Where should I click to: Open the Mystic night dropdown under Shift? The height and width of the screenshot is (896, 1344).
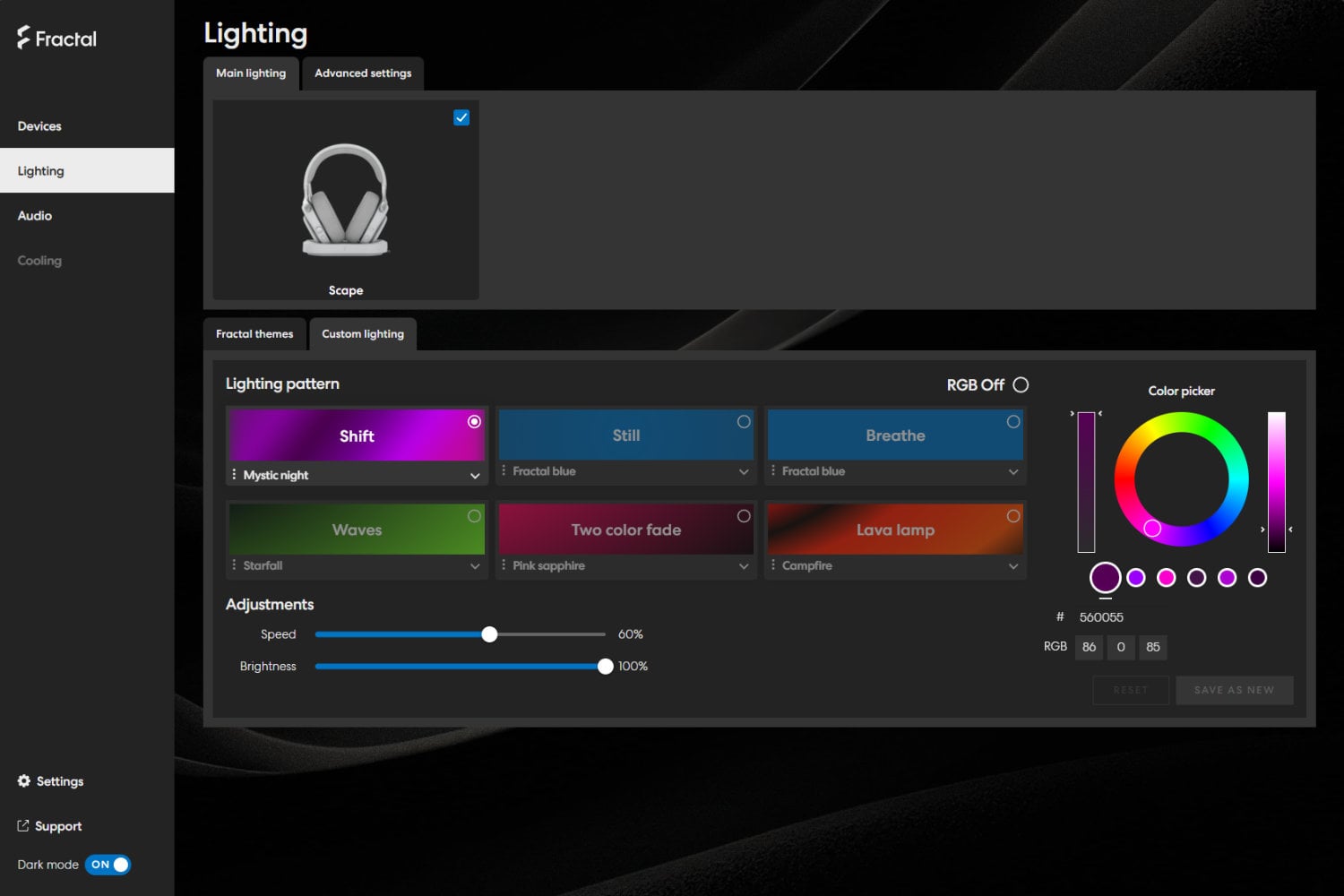(x=475, y=475)
